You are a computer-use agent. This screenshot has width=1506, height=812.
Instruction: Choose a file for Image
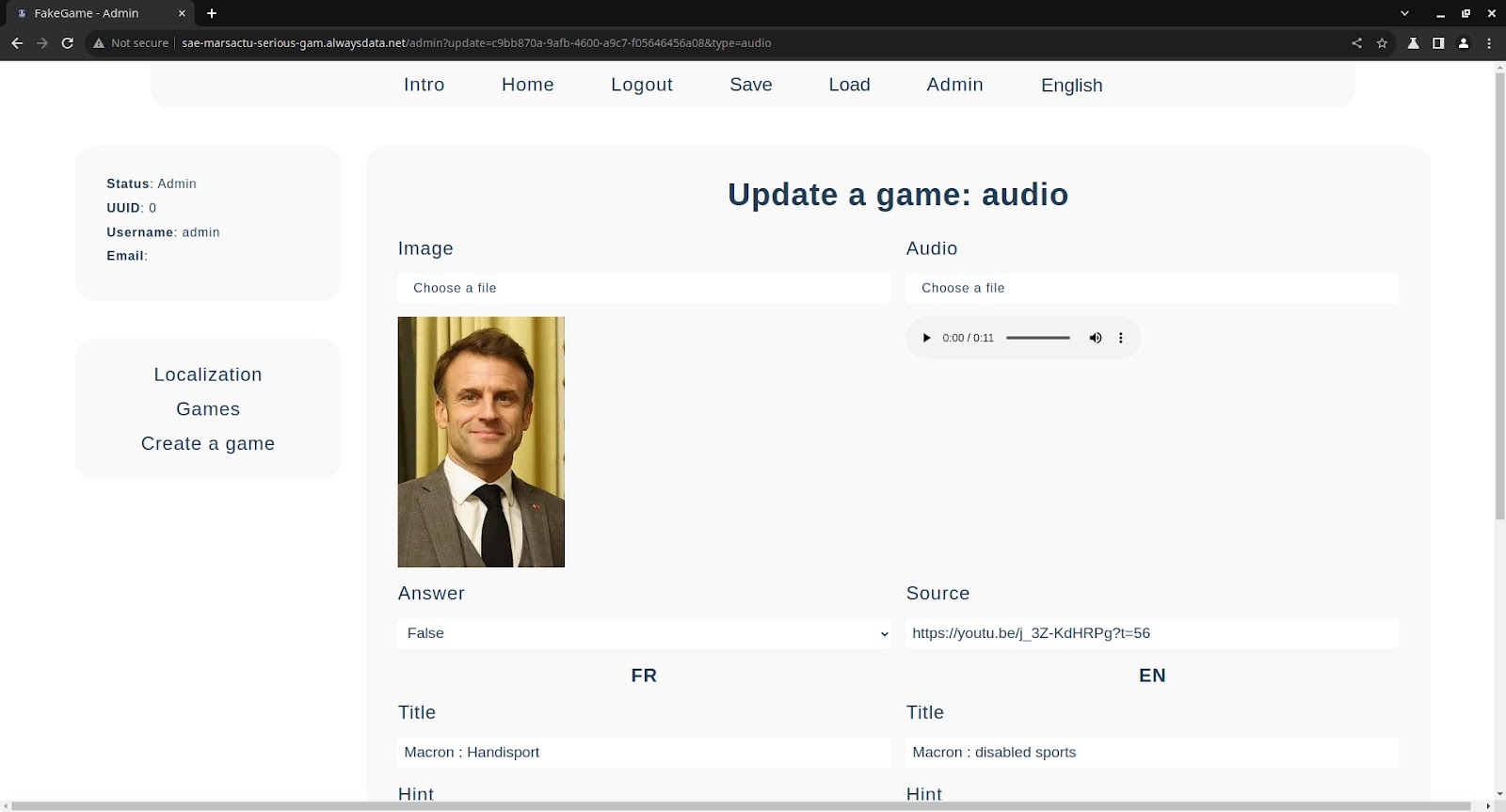click(644, 288)
